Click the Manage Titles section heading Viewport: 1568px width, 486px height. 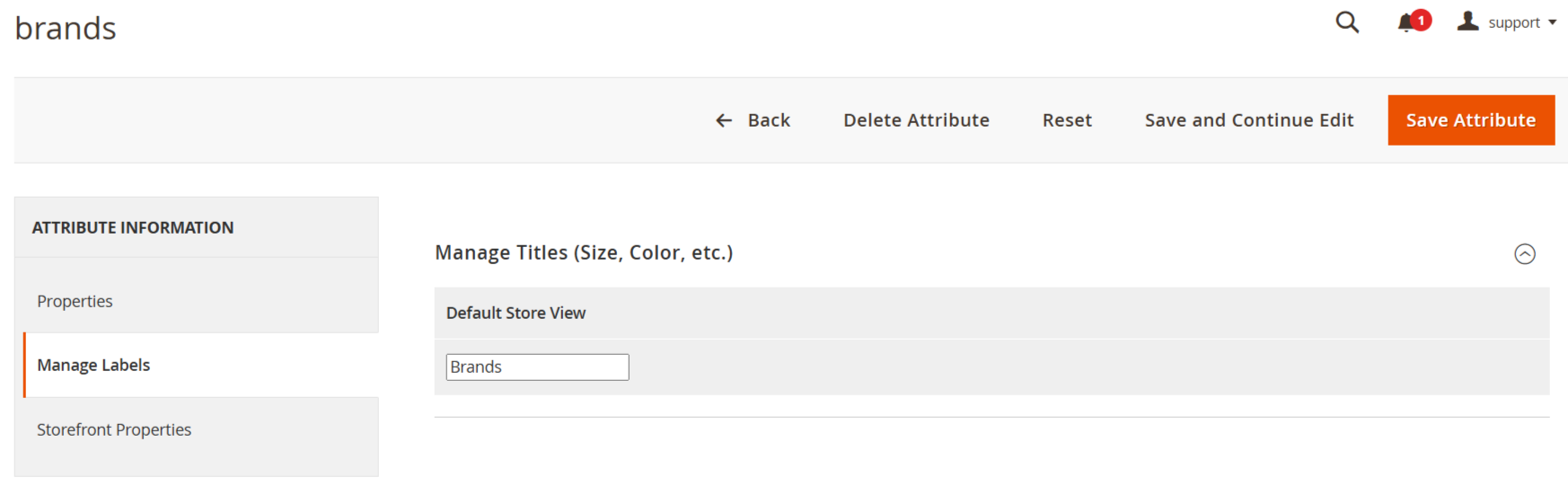click(x=584, y=252)
